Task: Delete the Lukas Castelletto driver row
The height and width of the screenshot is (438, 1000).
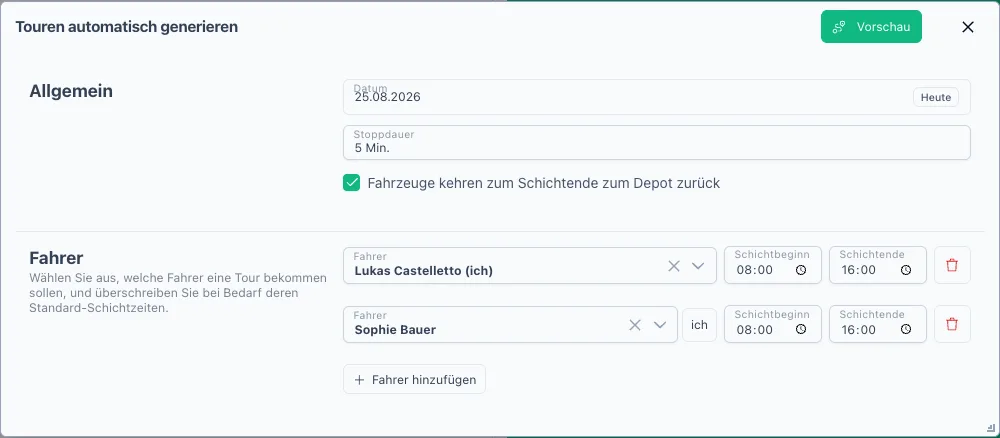Action: click(952, 265)
